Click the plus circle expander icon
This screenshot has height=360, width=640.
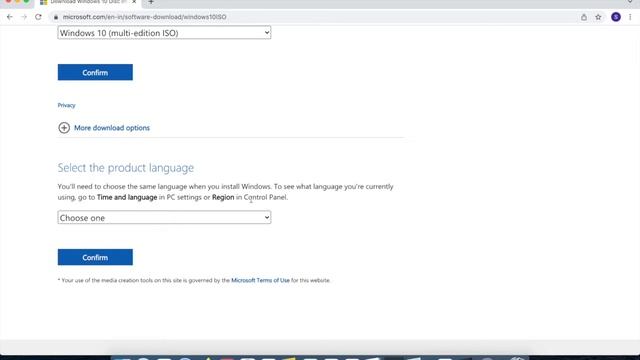pyautogui.click(x=64, y=128)
